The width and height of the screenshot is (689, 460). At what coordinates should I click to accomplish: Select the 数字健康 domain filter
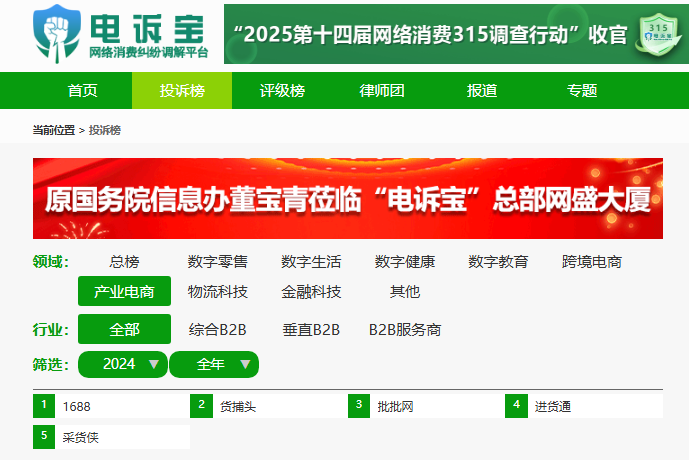[x=405, y=262]
